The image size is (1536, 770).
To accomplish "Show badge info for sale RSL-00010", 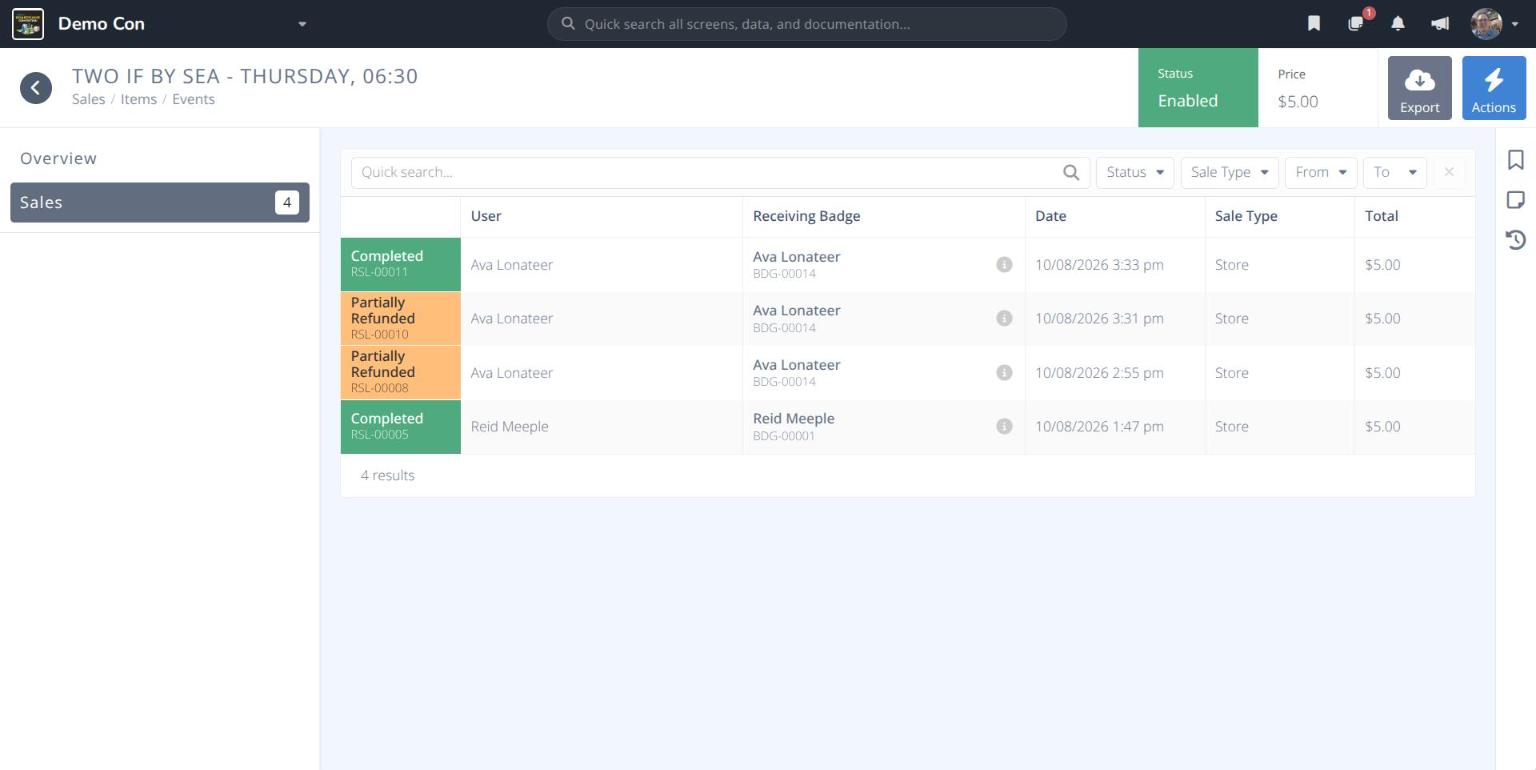I will (1004, 318).
